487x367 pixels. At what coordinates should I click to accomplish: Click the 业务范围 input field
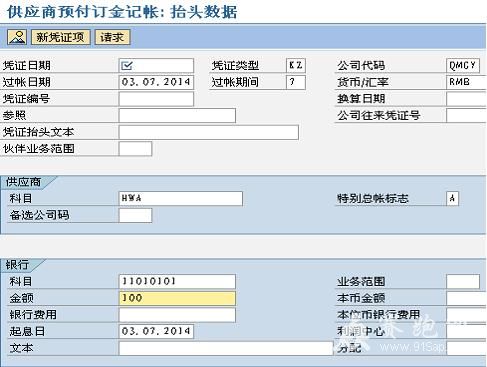(463, 281)
